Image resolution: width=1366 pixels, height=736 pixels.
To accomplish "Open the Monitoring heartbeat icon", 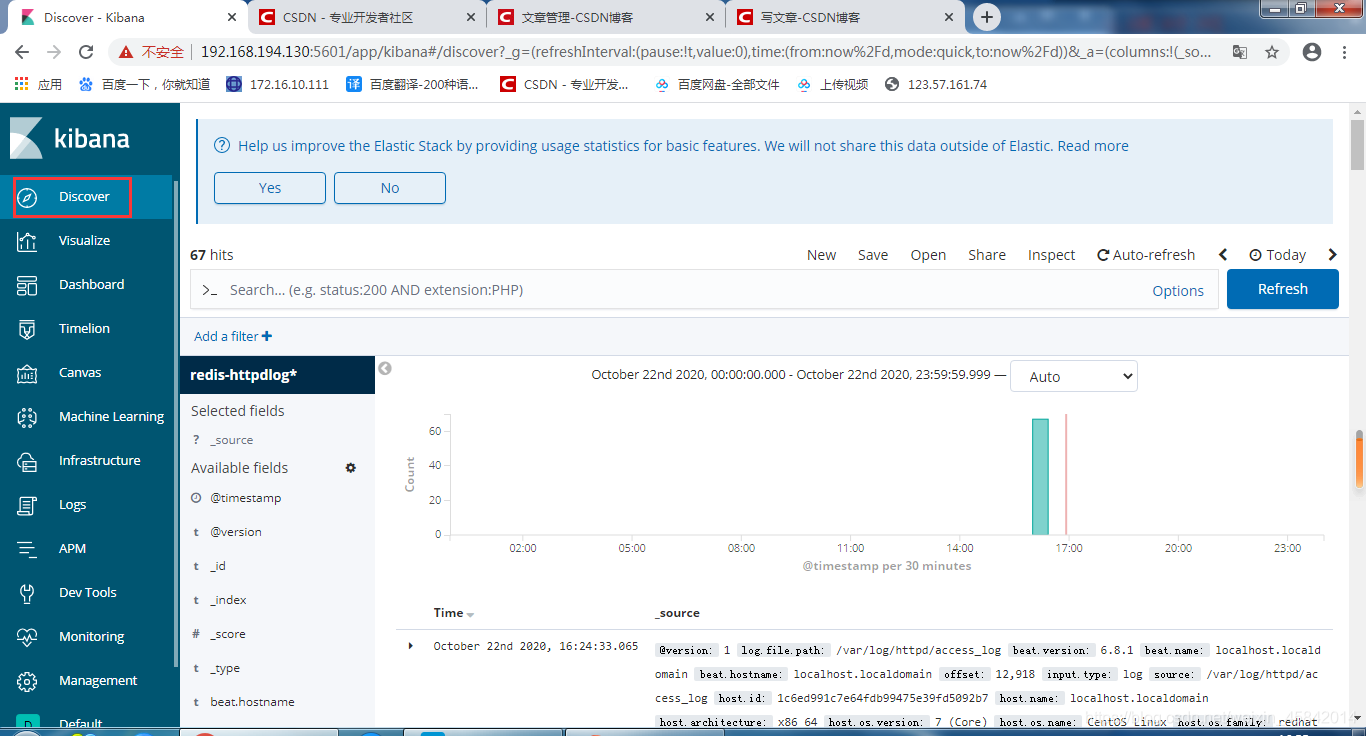I will point(28,637).
